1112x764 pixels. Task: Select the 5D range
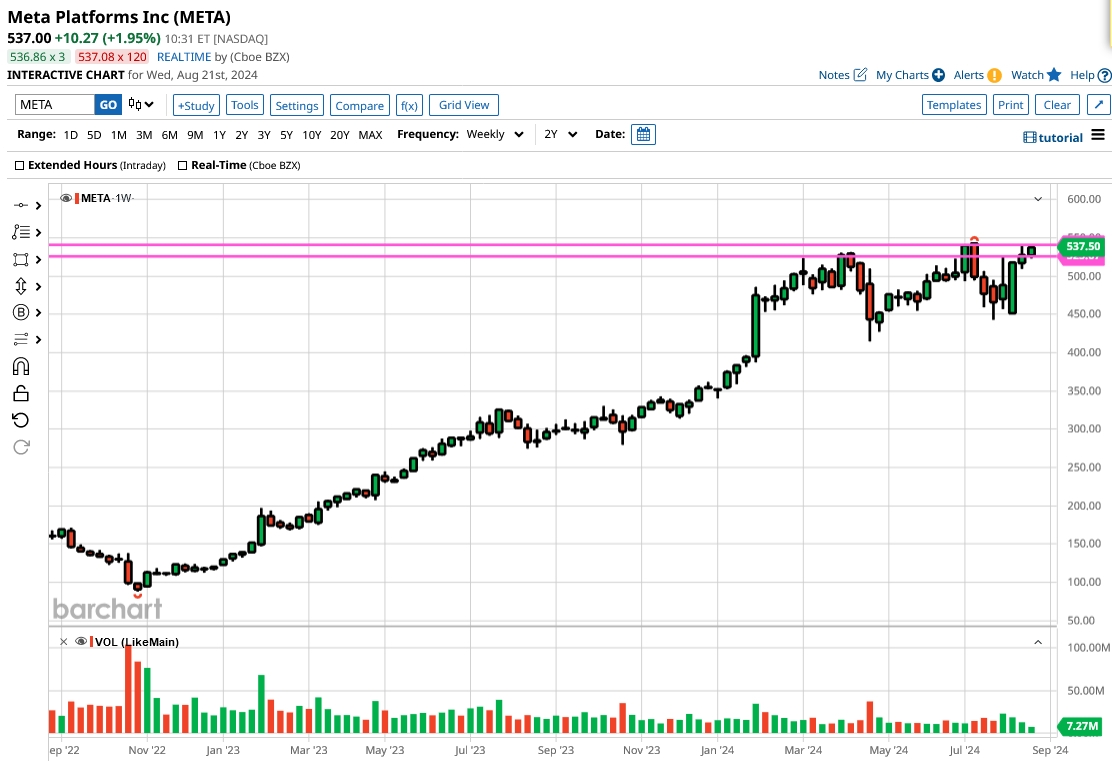coord(94,135)
